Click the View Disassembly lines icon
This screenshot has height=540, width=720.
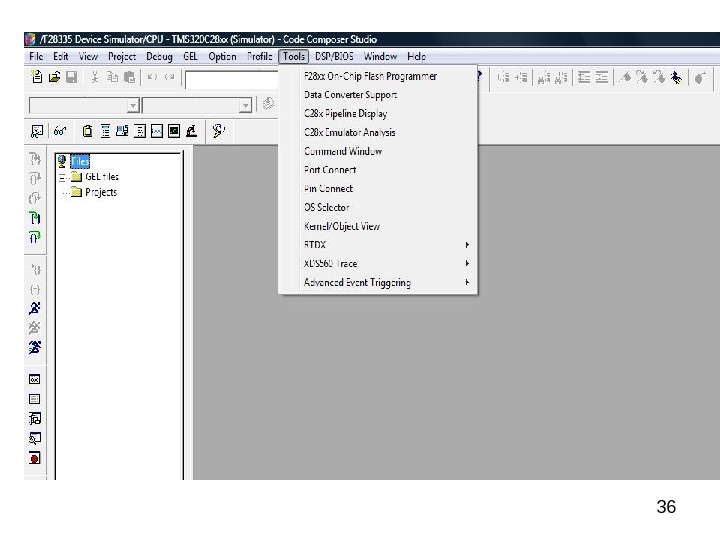tap(105, 131)
